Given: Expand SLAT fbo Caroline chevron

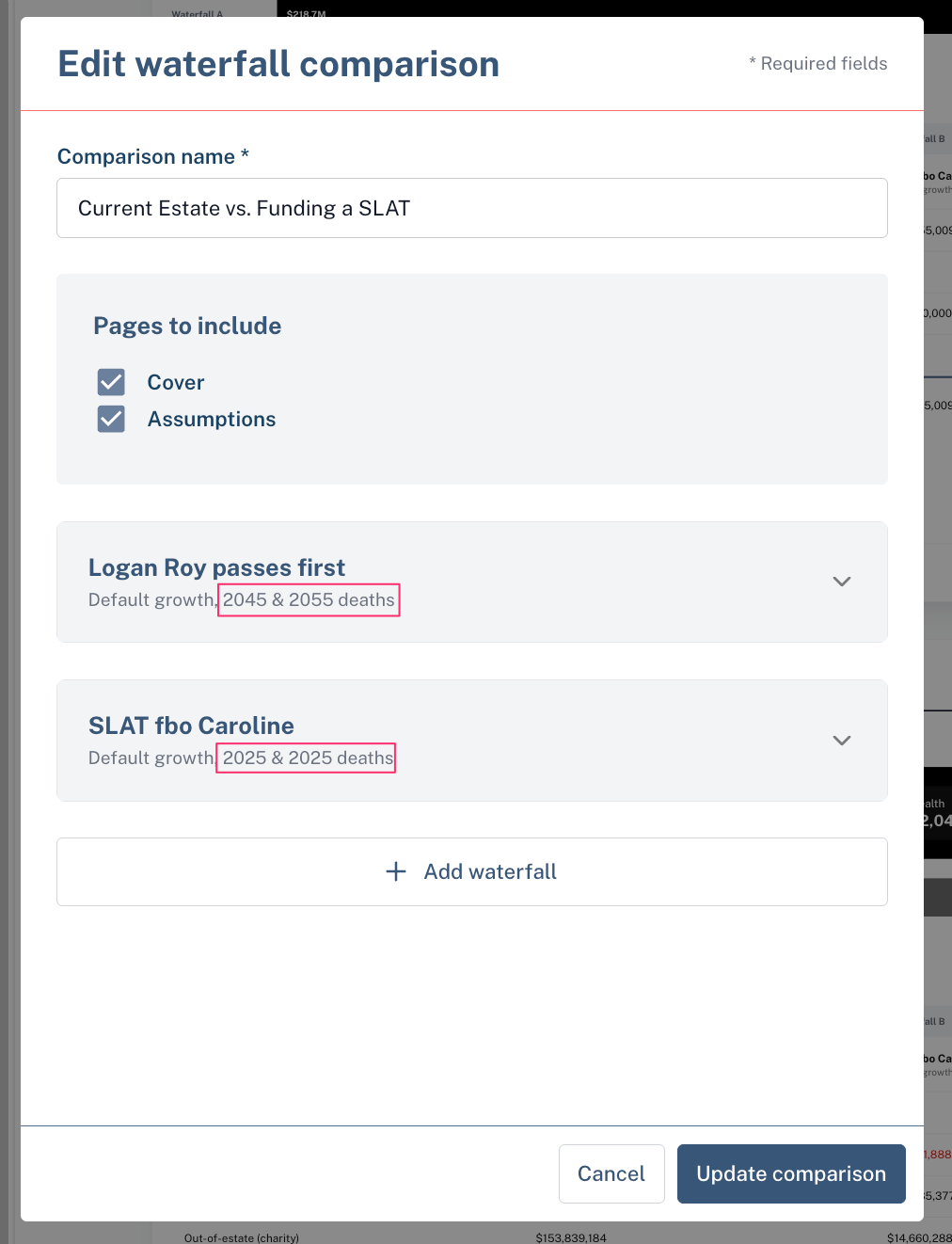Looking at the screenshot, I should (842, 741).
